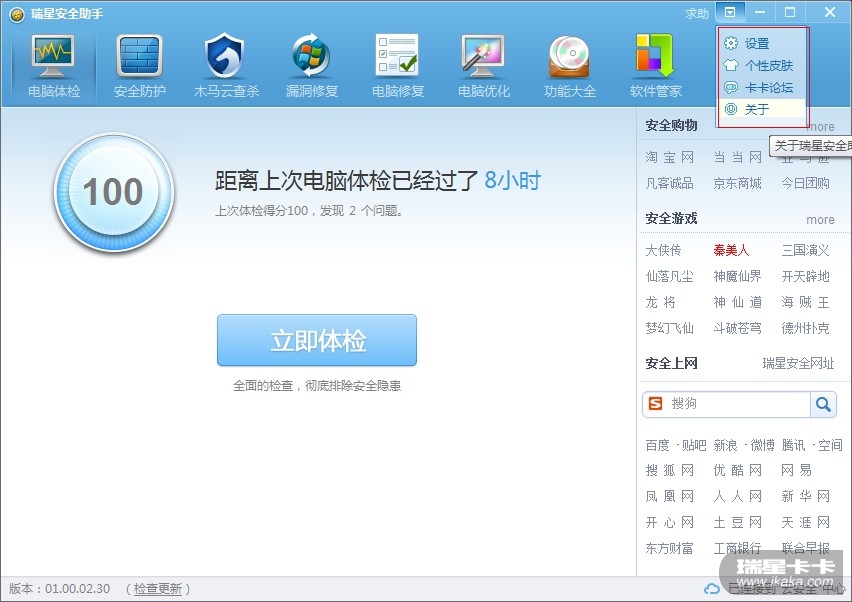Open the 瑞星安全网址 link

point(798,363)
